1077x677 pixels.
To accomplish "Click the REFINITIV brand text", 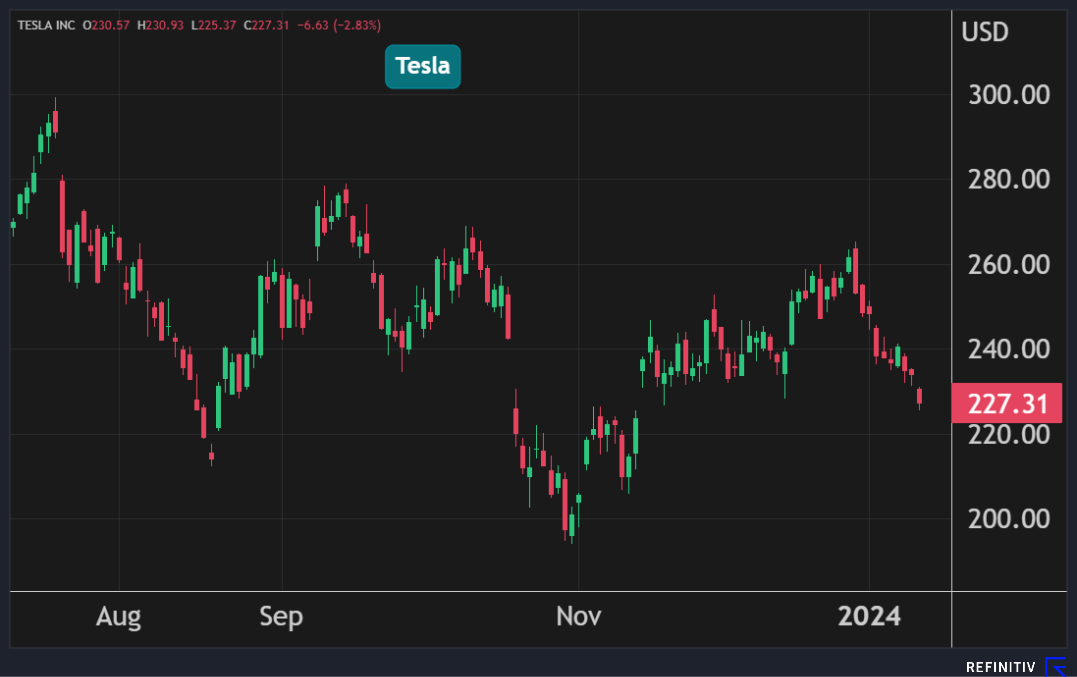I will click(x=1002, y=667).
